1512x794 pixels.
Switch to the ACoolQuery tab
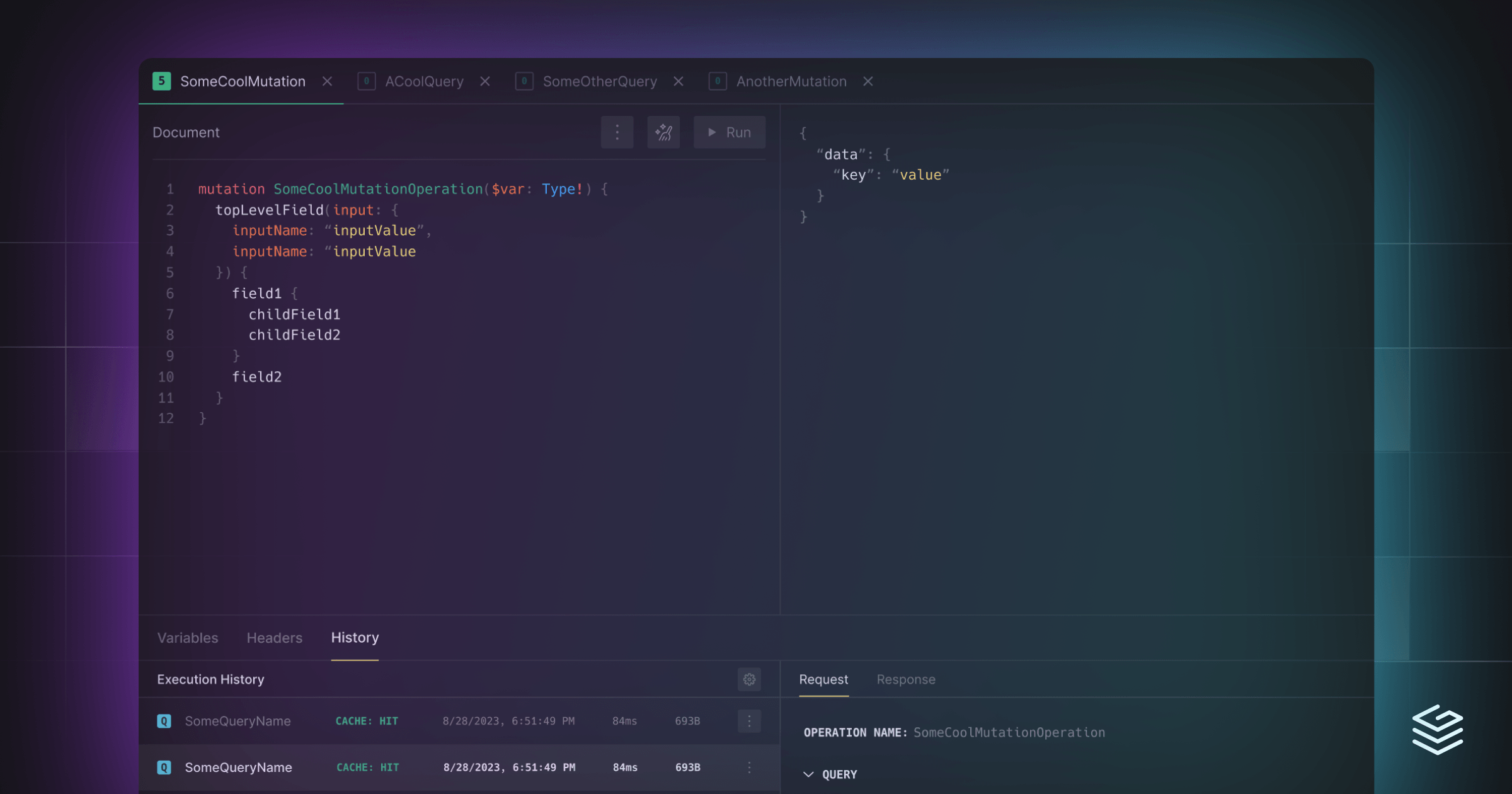click(x=424, y=81)
